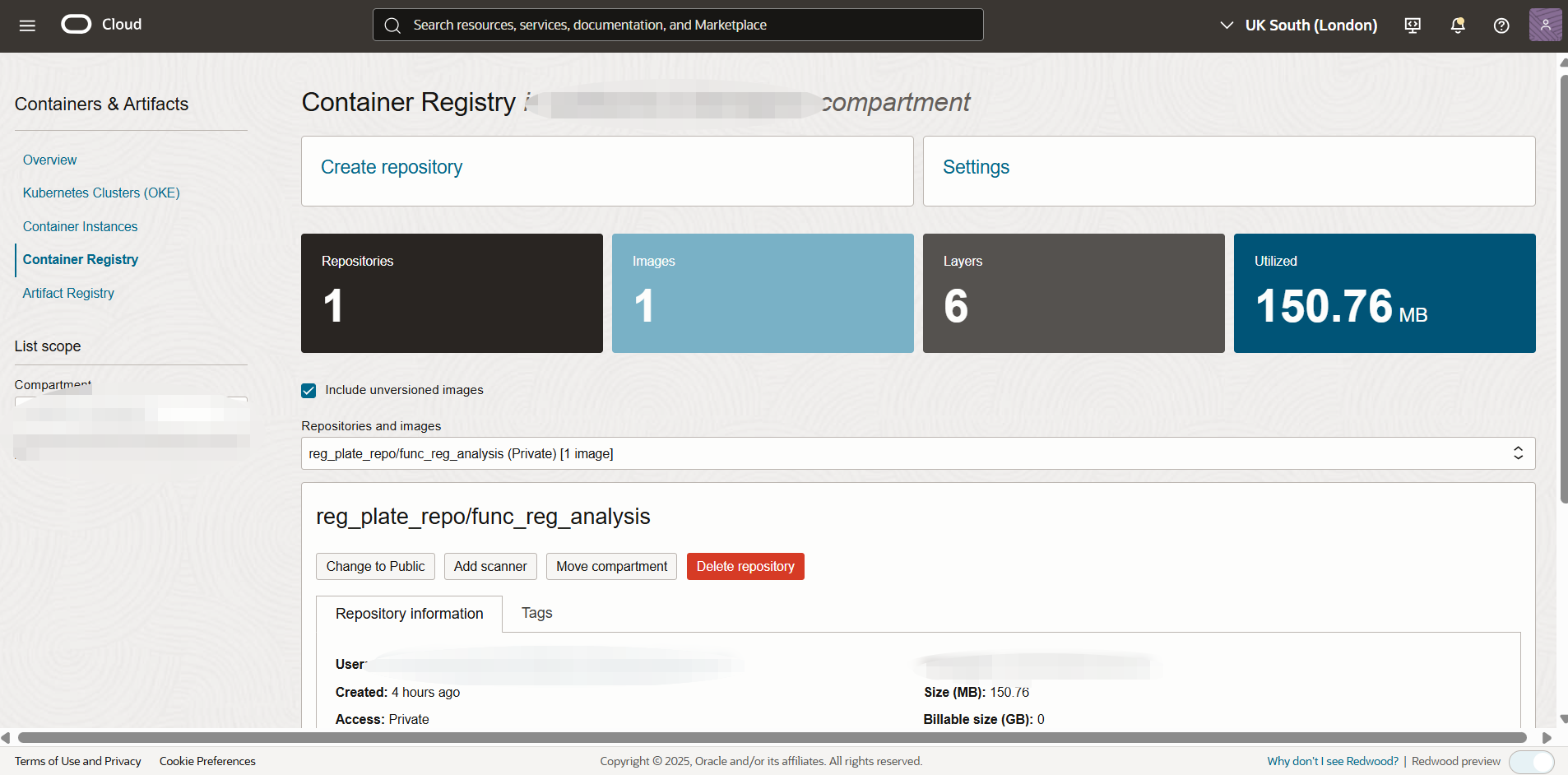The image size is (1568, 775).
Task: Click the Size (MB) value
Action: (1009, 692)
